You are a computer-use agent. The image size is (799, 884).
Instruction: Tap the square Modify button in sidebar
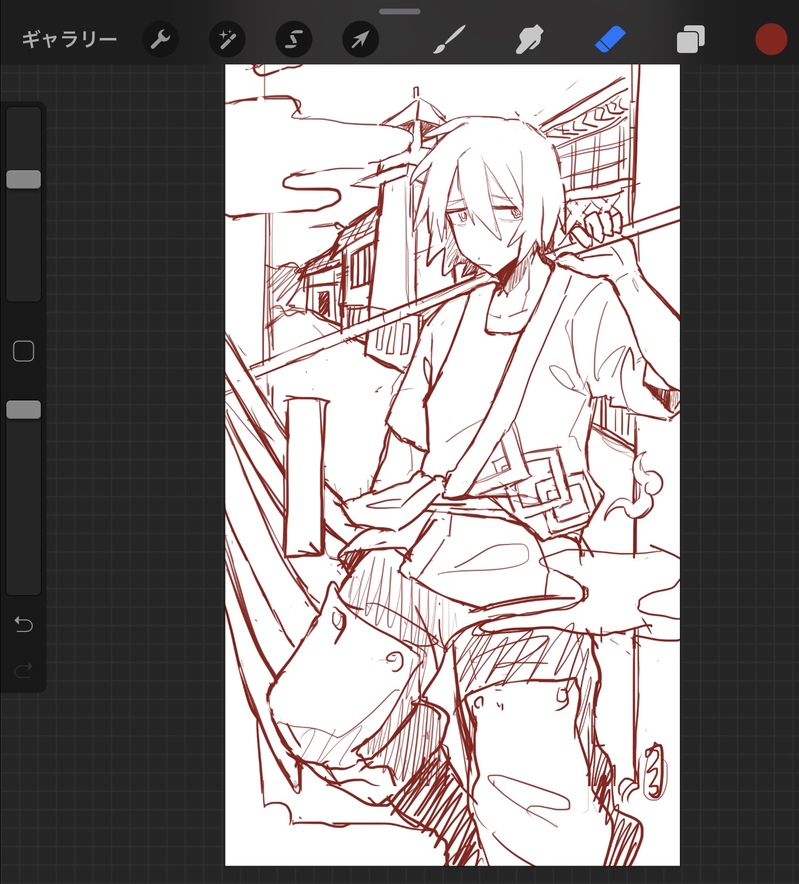click(24, 351)
